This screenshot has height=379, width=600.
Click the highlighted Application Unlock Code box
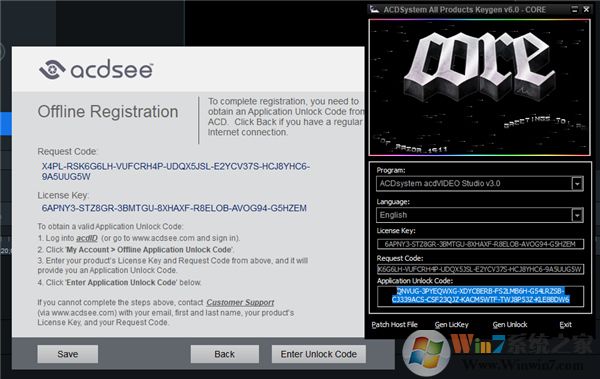click(x=480, y=296)
